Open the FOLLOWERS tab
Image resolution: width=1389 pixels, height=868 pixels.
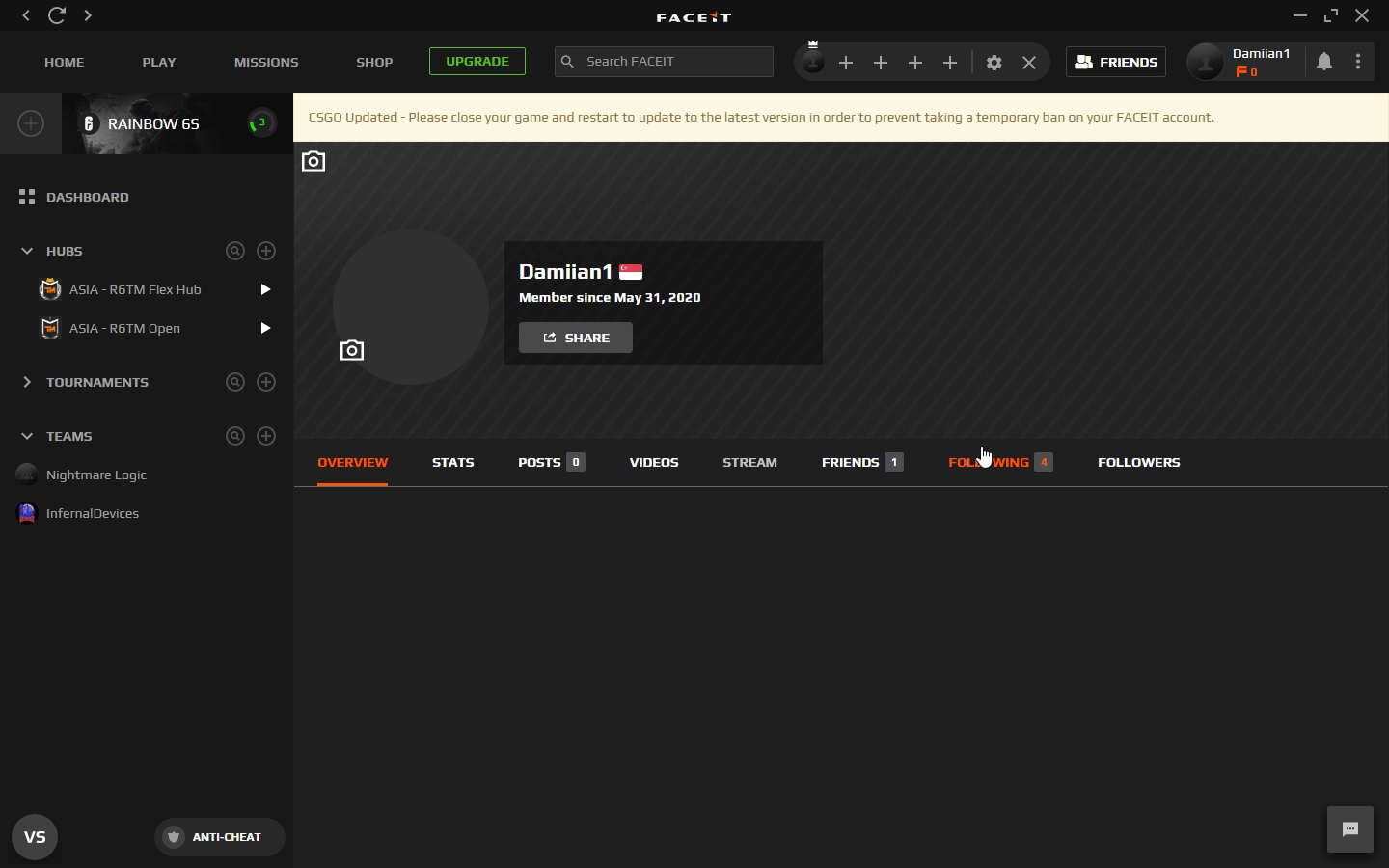1138,462
